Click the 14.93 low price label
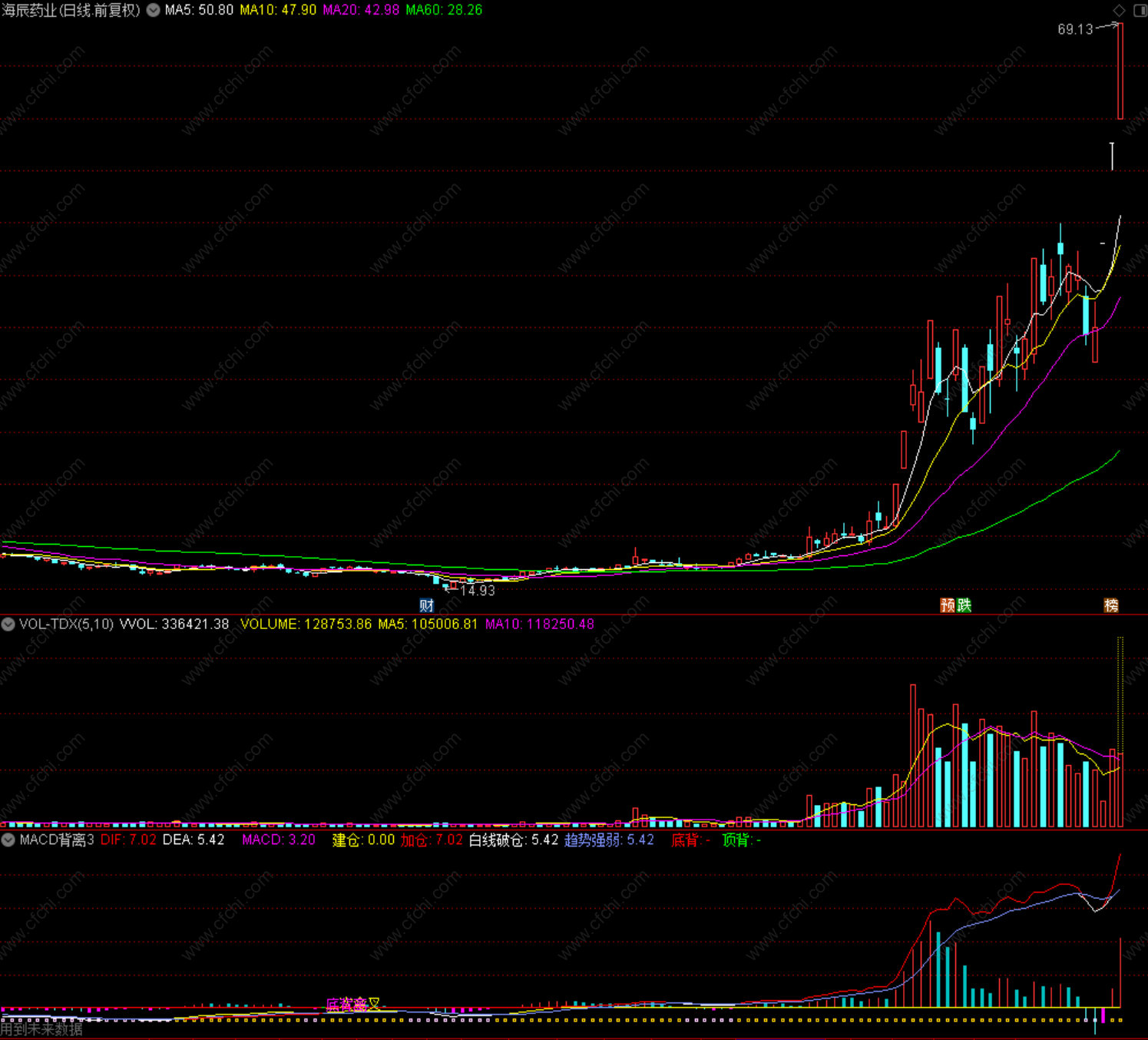The width and height of the screenshot is (1148, 1040). click(477, 590)
